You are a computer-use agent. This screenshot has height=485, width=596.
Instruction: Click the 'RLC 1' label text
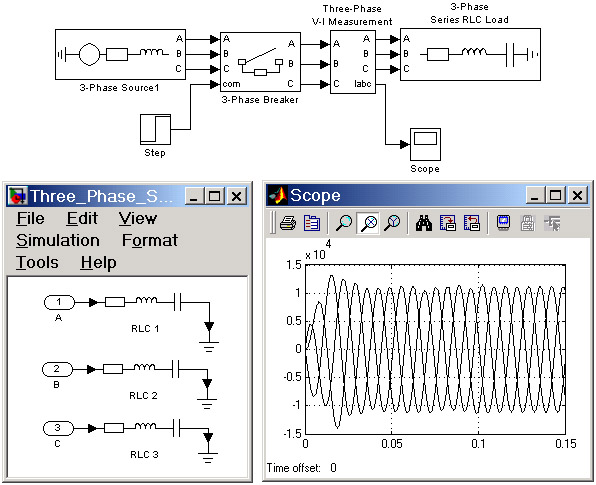145,329
